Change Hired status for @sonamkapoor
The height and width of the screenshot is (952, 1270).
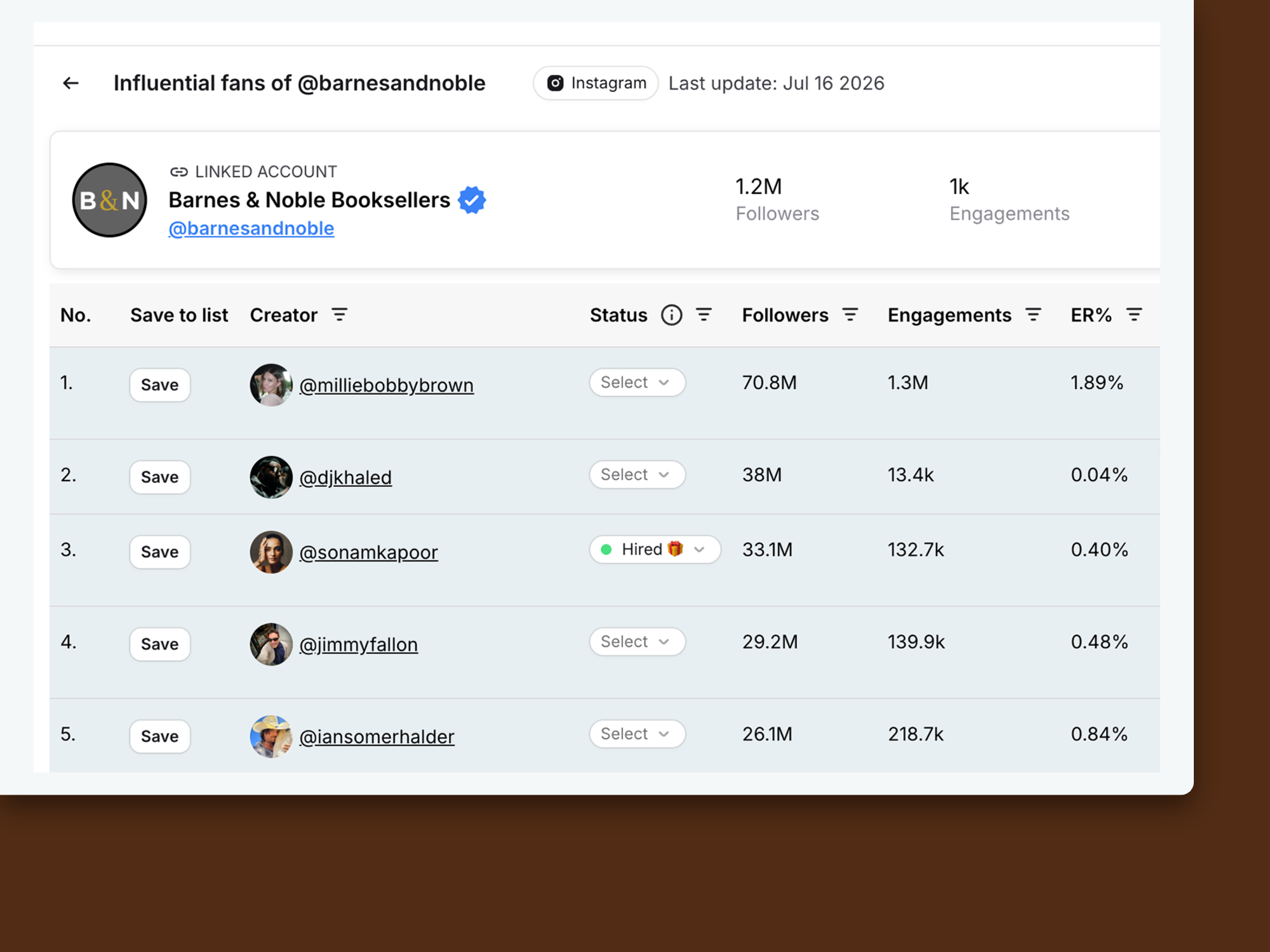(x=655, y=550)
